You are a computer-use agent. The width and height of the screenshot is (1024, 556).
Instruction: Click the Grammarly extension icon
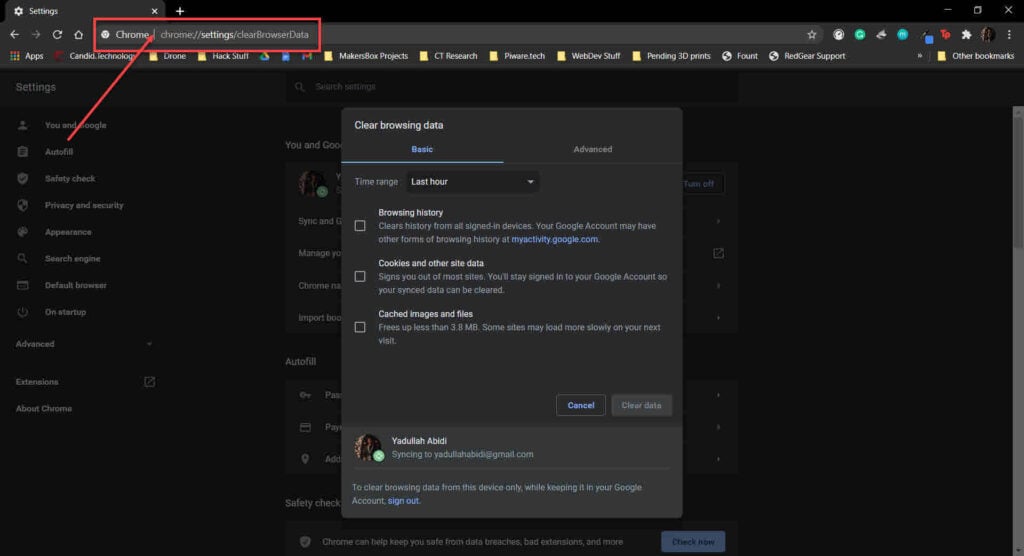[860, 35]
